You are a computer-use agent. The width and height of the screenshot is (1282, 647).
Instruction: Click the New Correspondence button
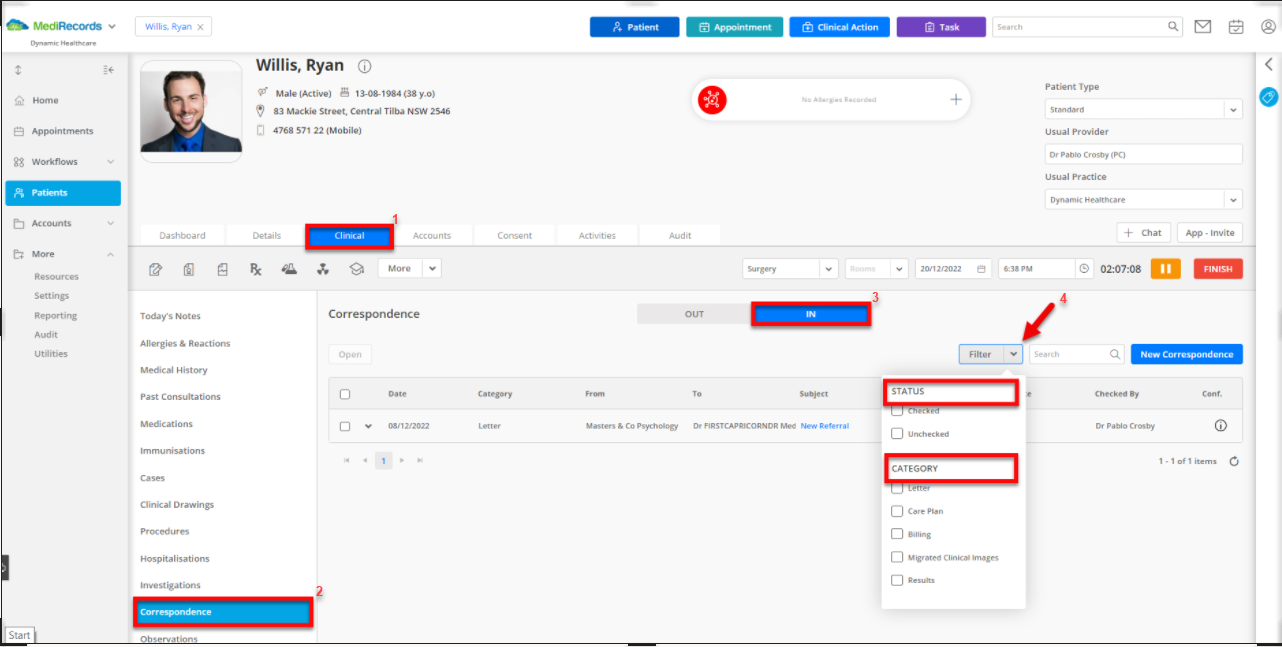(1186, 354)
